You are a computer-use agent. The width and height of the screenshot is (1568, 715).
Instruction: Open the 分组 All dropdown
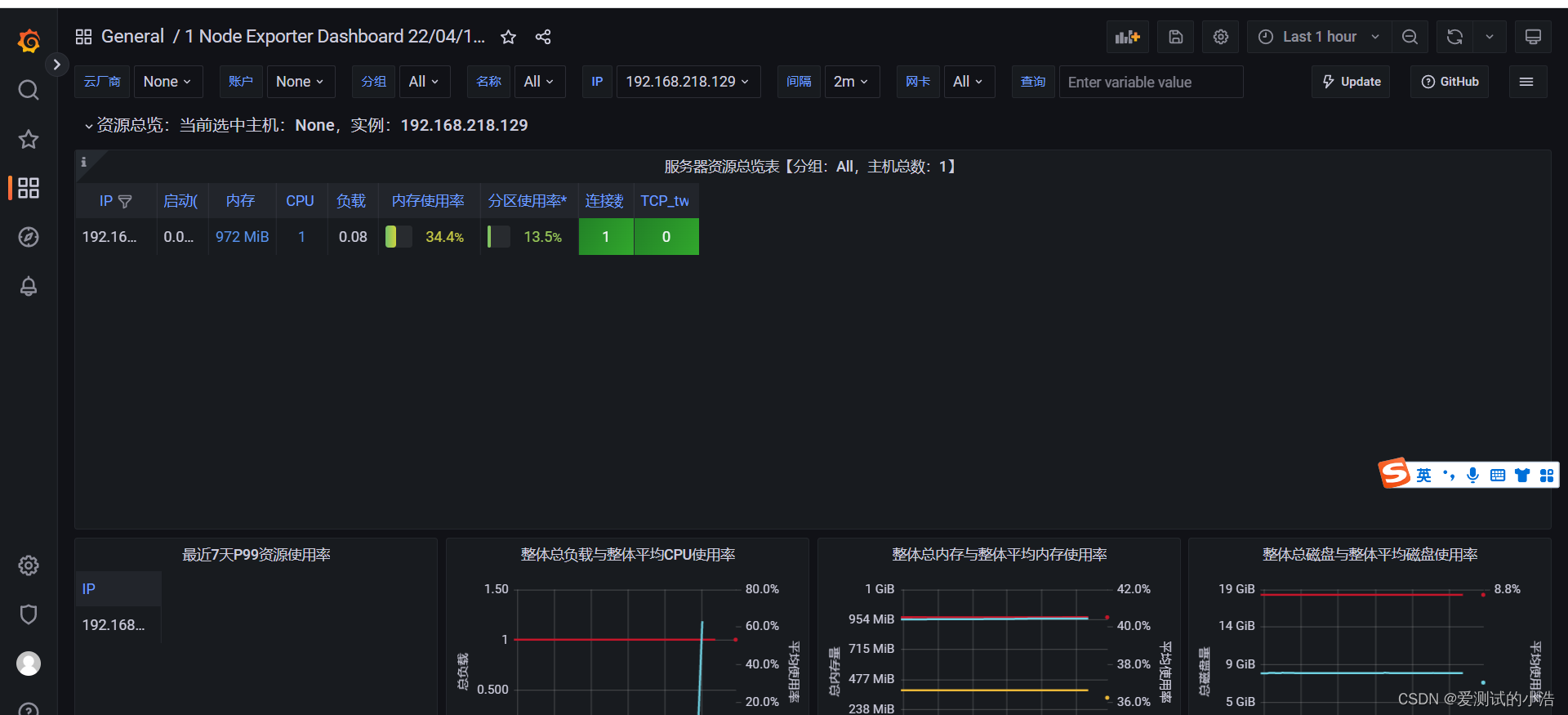pos(424,82)
